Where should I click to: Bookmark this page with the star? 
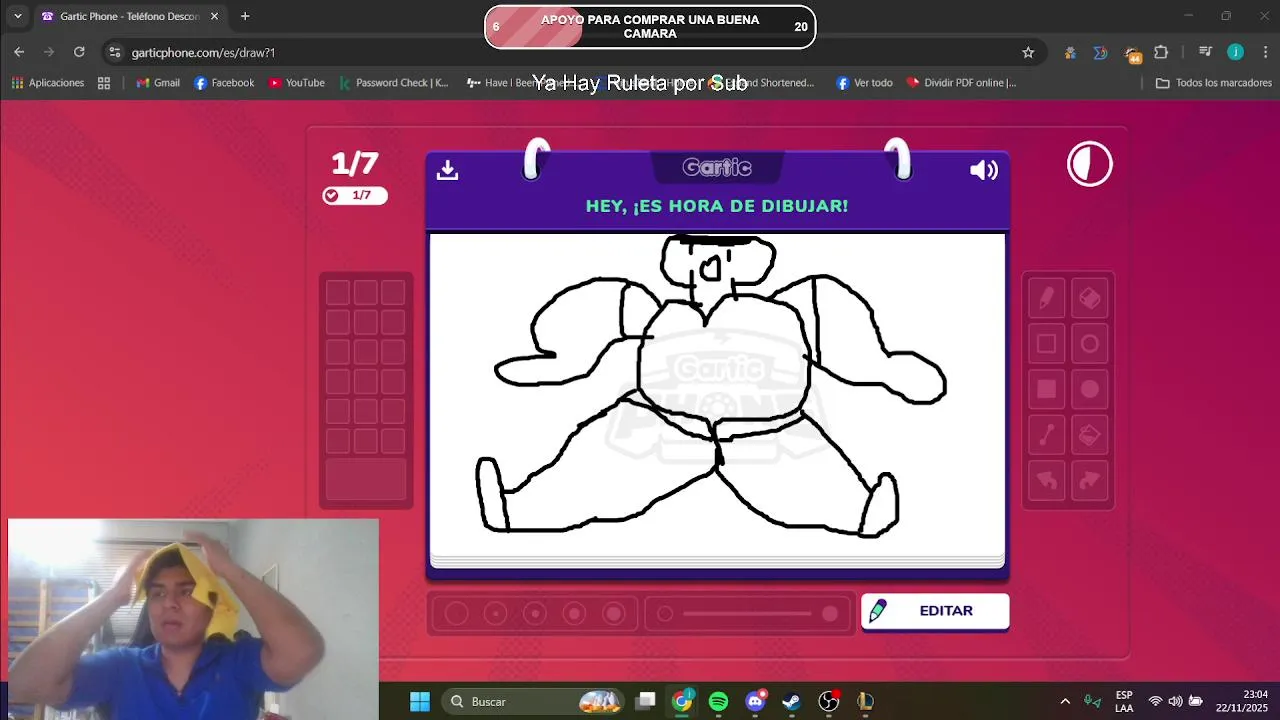(x=1028, y=52)
